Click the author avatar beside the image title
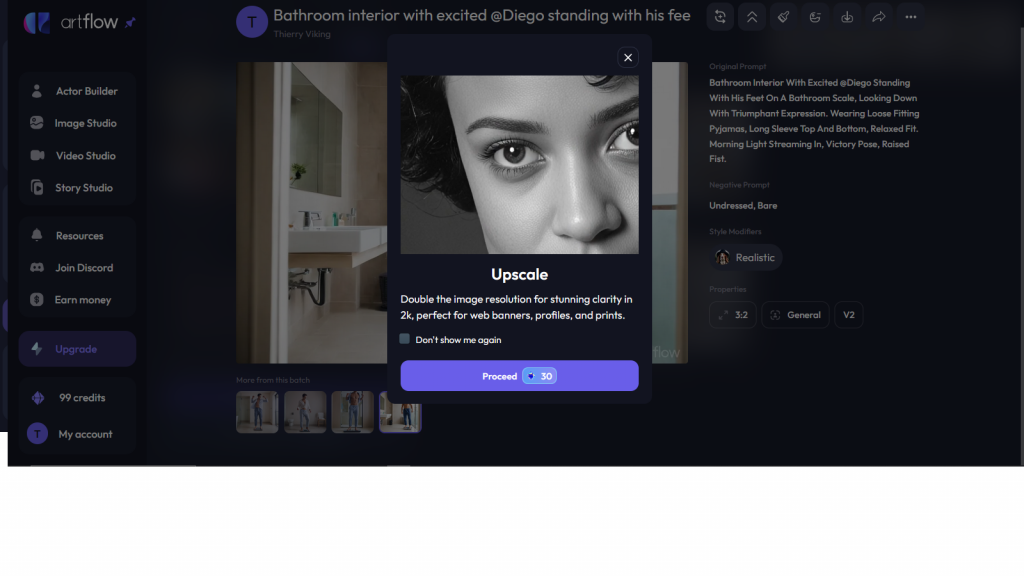Viewport: 1024px width, 576px height. 251,22
